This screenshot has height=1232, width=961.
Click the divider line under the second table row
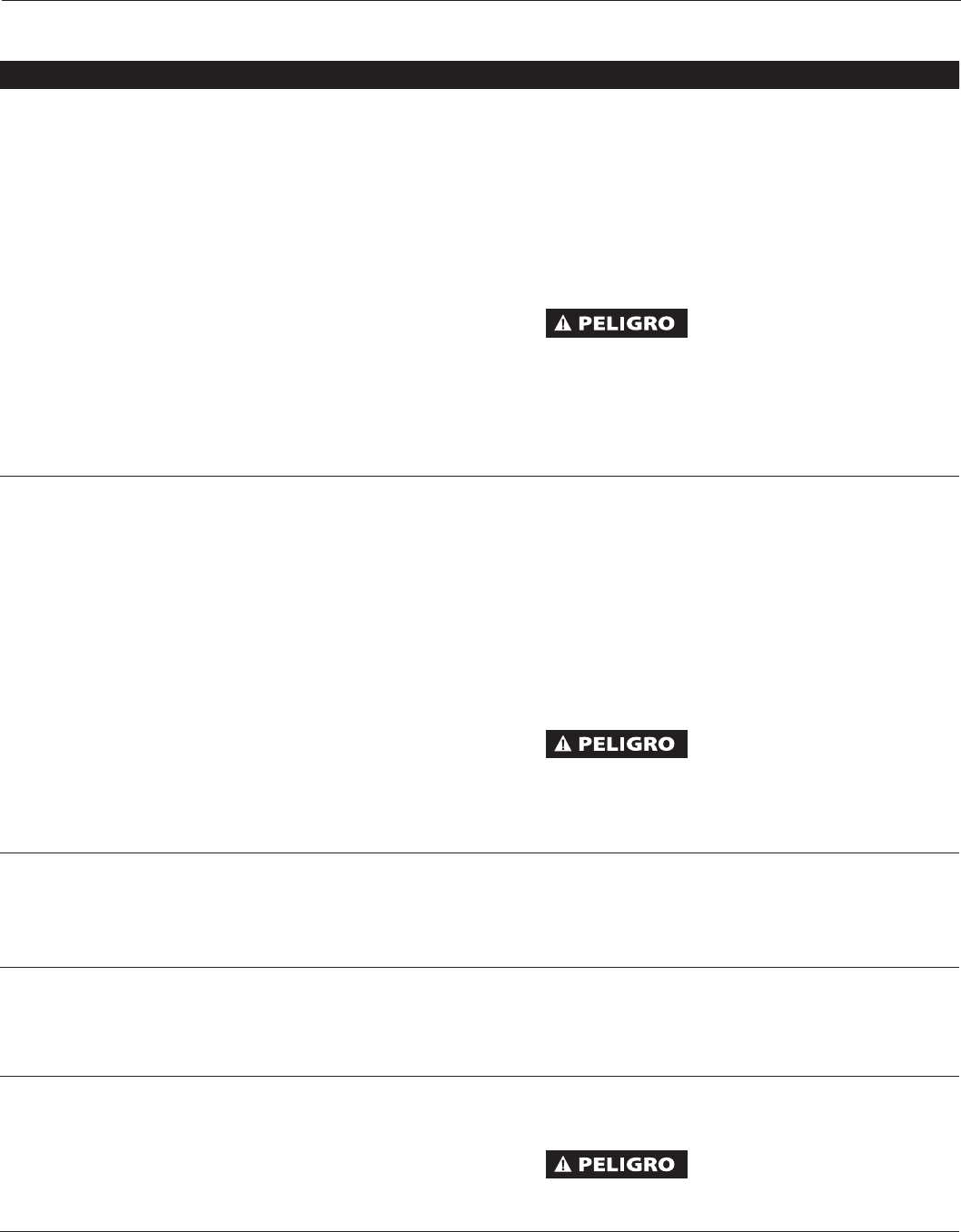click(x=480, y=853)
